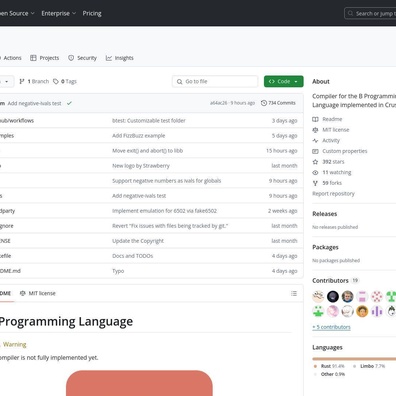Open the Releases heading link
396x396 pixels.
(x=324, y=214)
